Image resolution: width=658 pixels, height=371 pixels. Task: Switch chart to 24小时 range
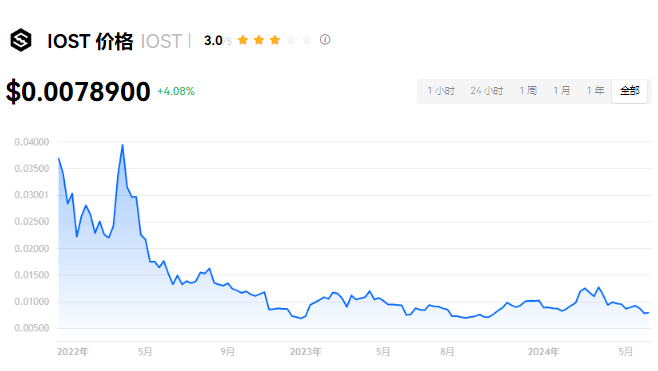click(487, 91)
